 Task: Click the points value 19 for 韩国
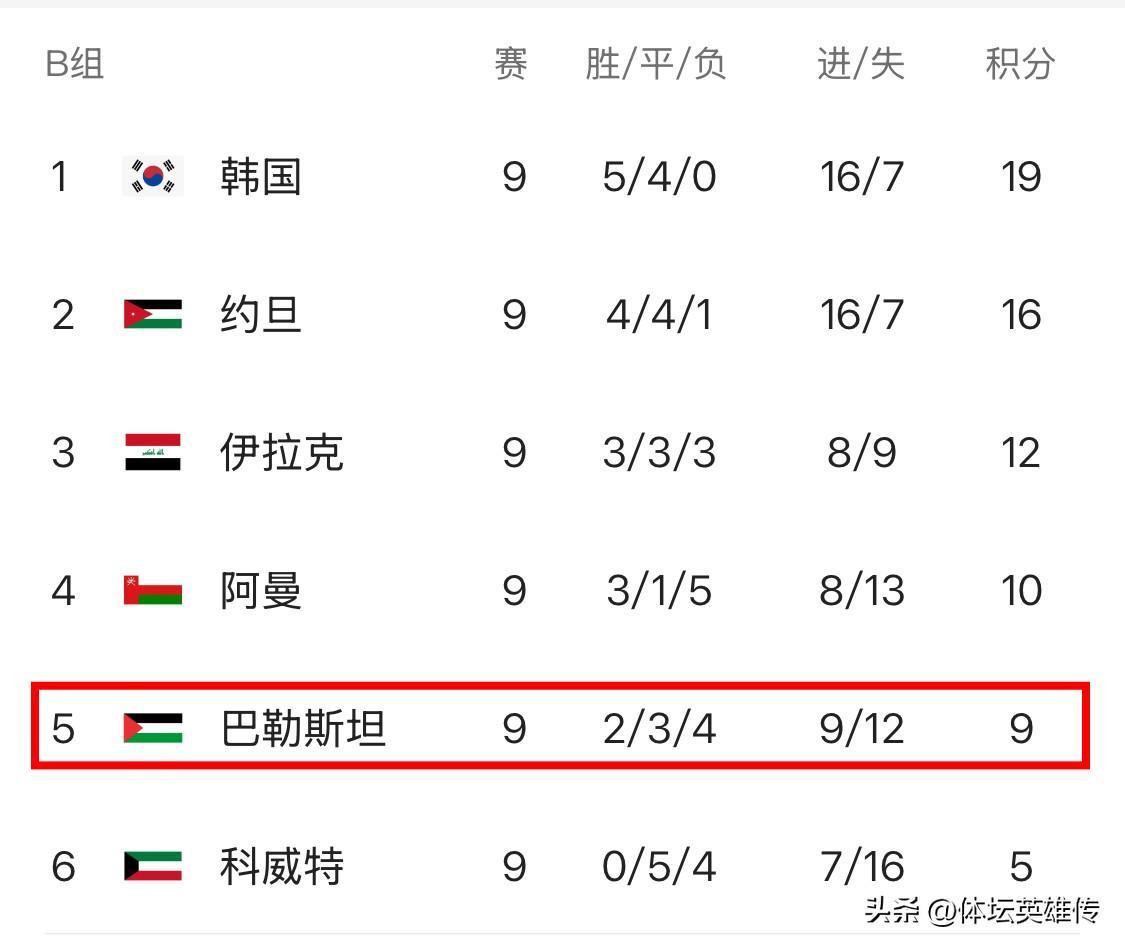click(x=1021, y=176)
